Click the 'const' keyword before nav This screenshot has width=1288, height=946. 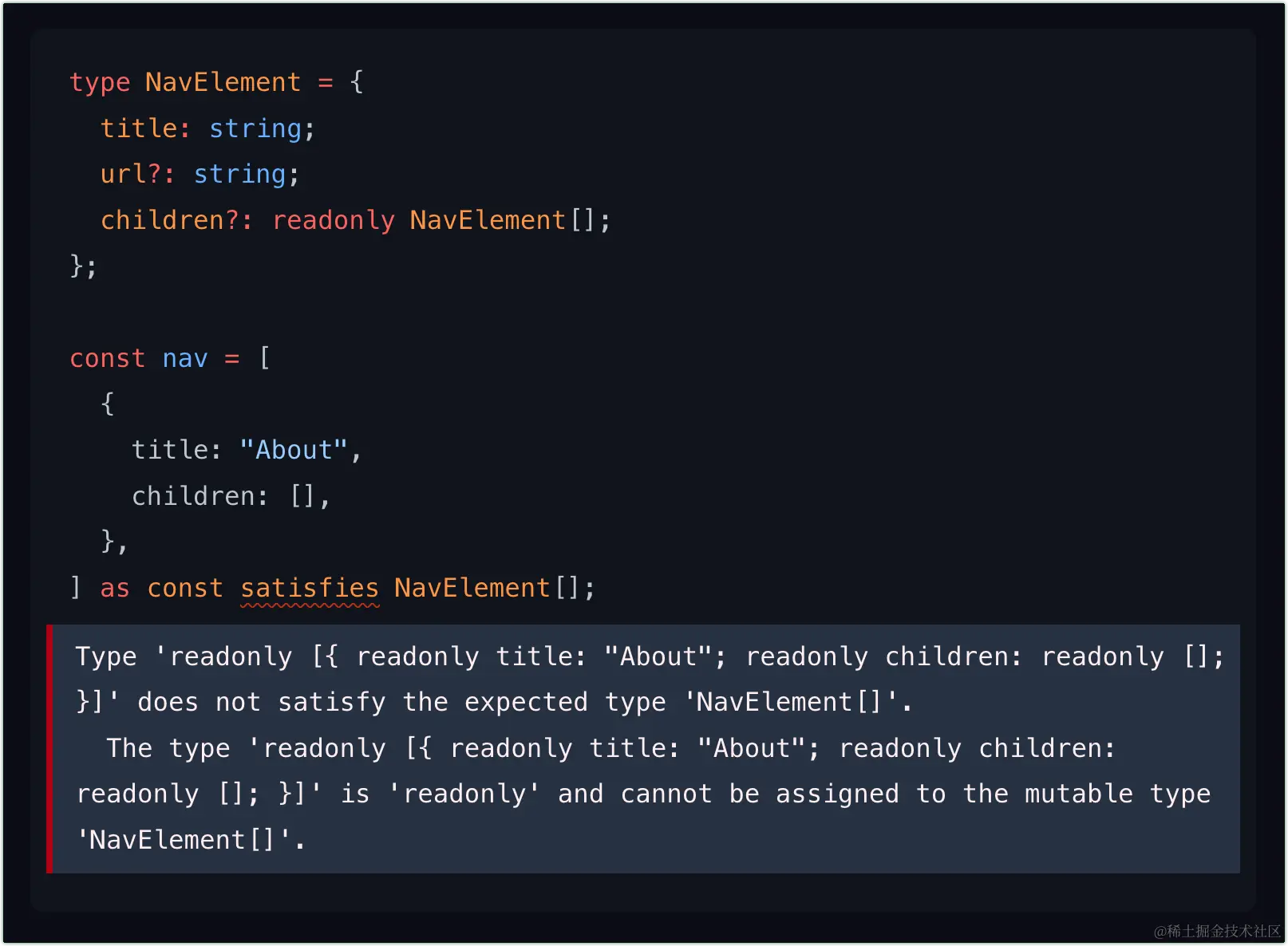107,359
